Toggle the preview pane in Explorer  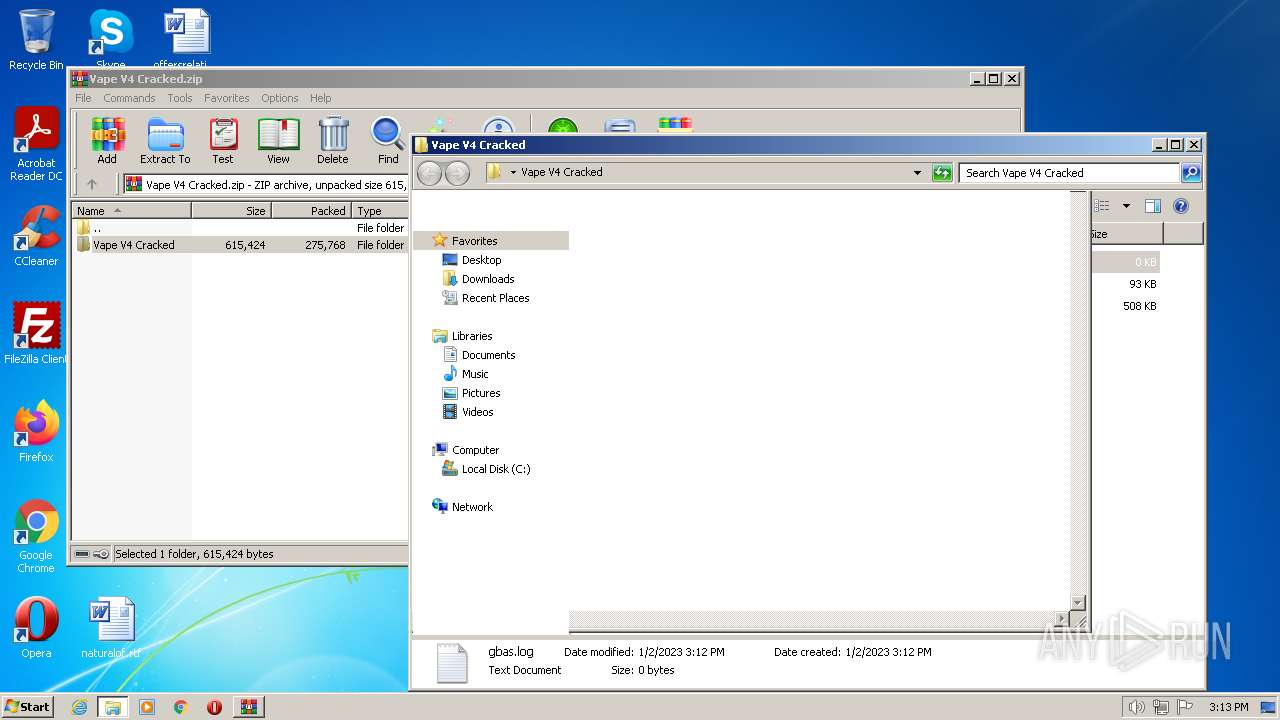point(1152,206)
